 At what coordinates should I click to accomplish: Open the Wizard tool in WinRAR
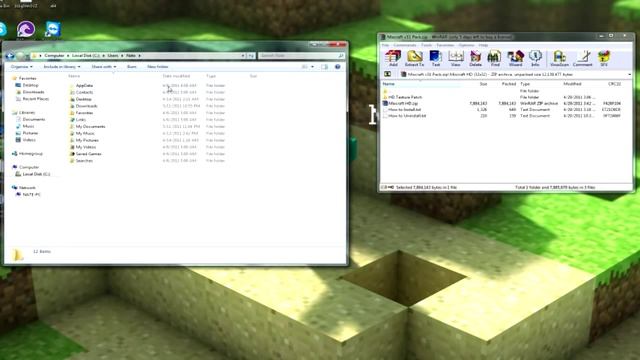[515, 58]
